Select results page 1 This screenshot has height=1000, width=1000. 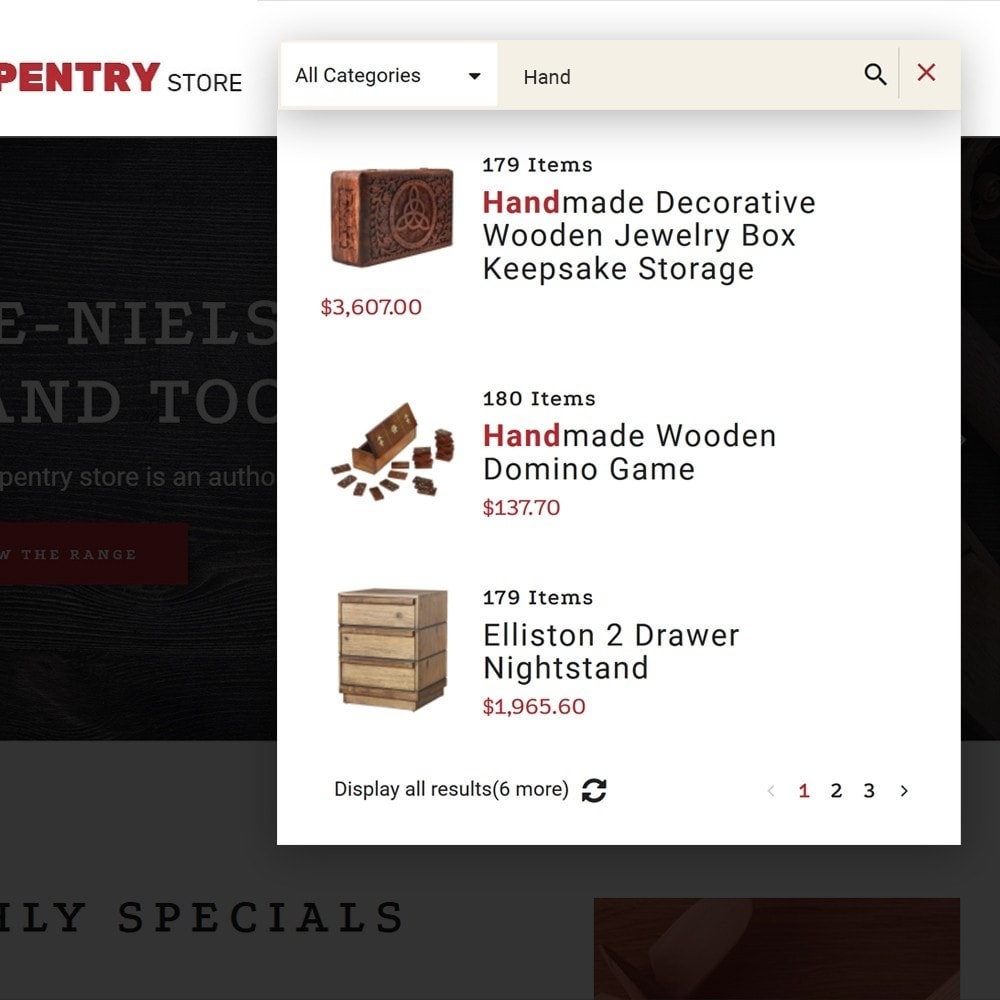pos(804,791)
